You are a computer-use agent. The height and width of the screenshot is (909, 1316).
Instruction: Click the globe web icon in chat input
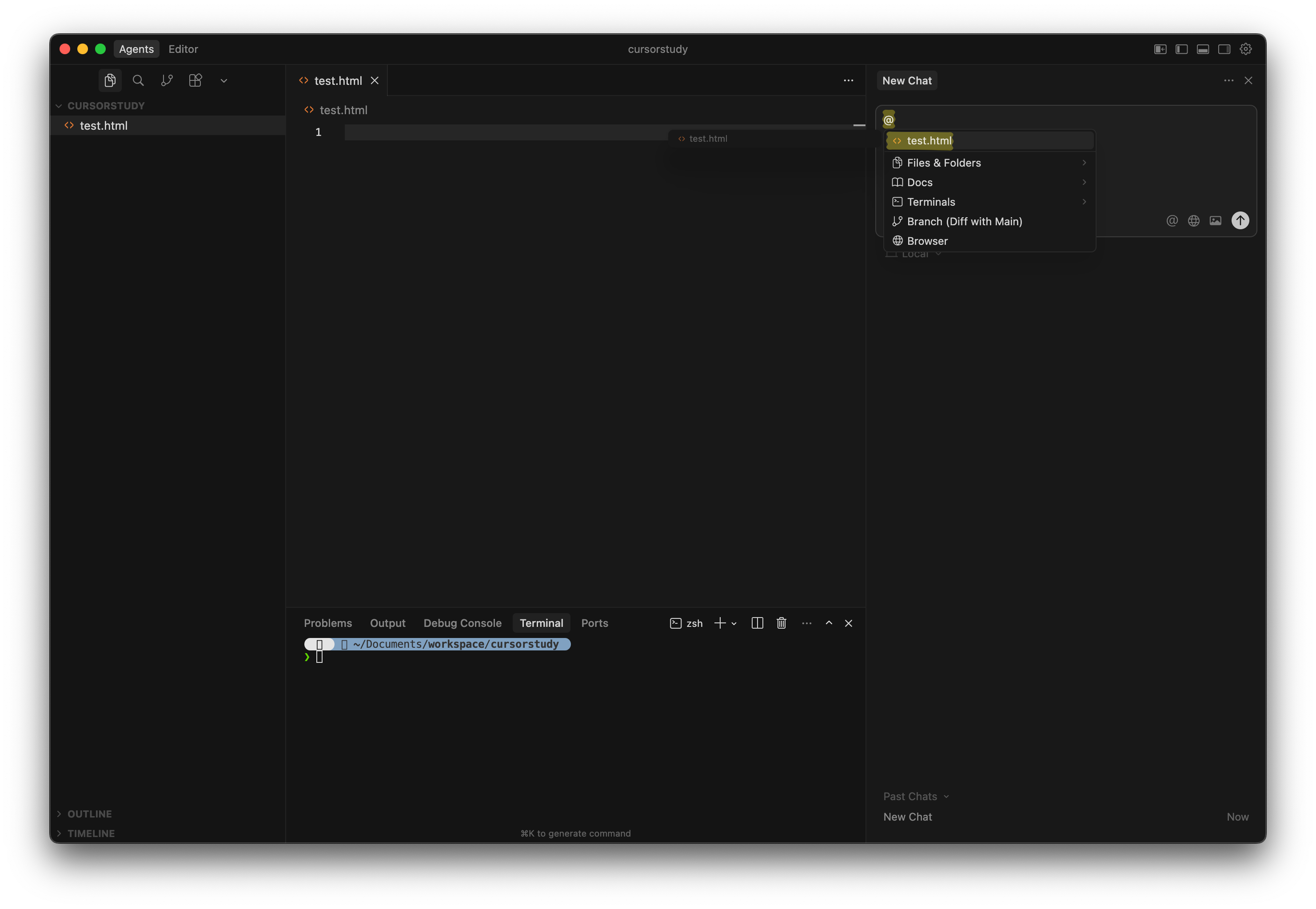pos(1193,220)
